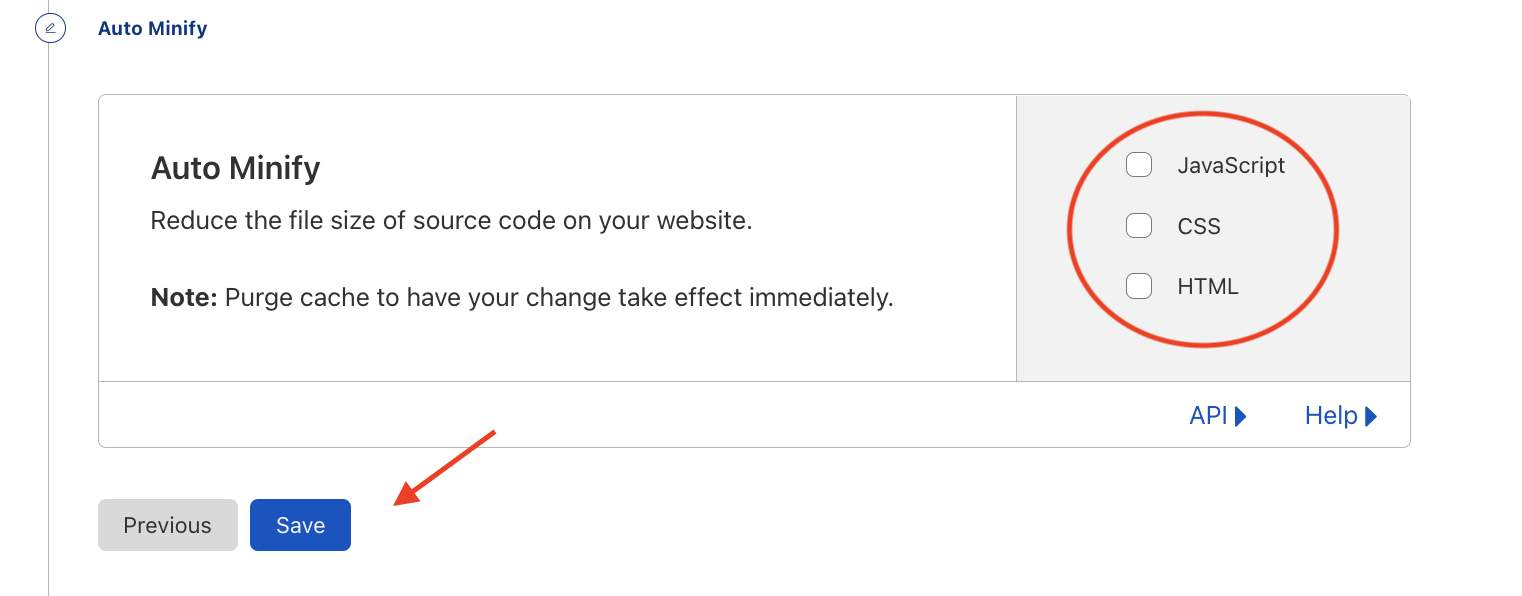The image size is (1522, 596).
Task: Click the large Auto Minify card heading
Action: tap(235, 168)
